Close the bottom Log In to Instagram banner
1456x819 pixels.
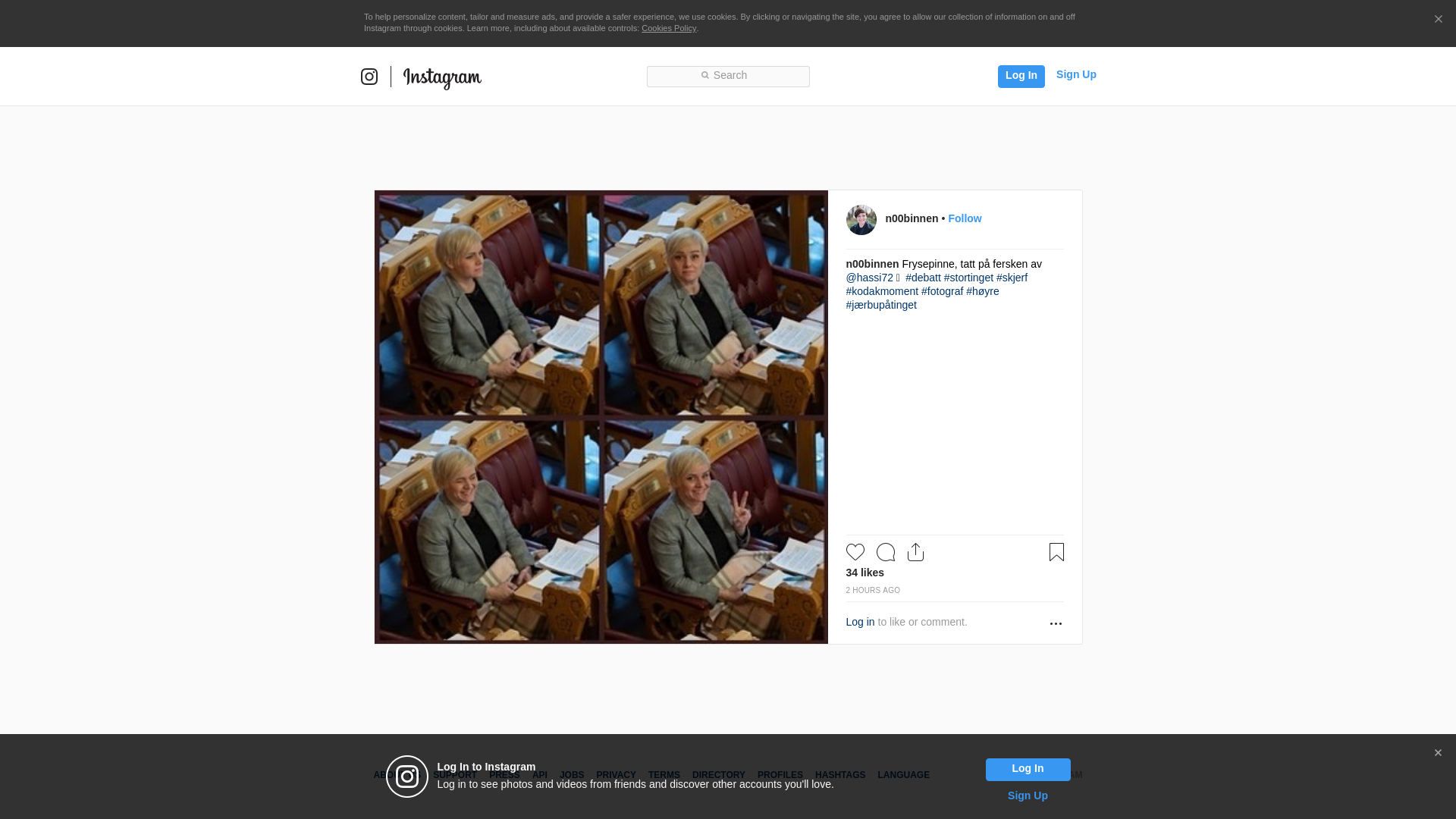(1438, 753)
